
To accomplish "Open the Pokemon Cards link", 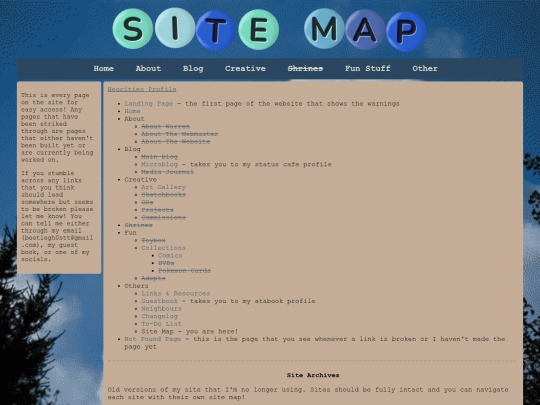I will pos(184,270).
